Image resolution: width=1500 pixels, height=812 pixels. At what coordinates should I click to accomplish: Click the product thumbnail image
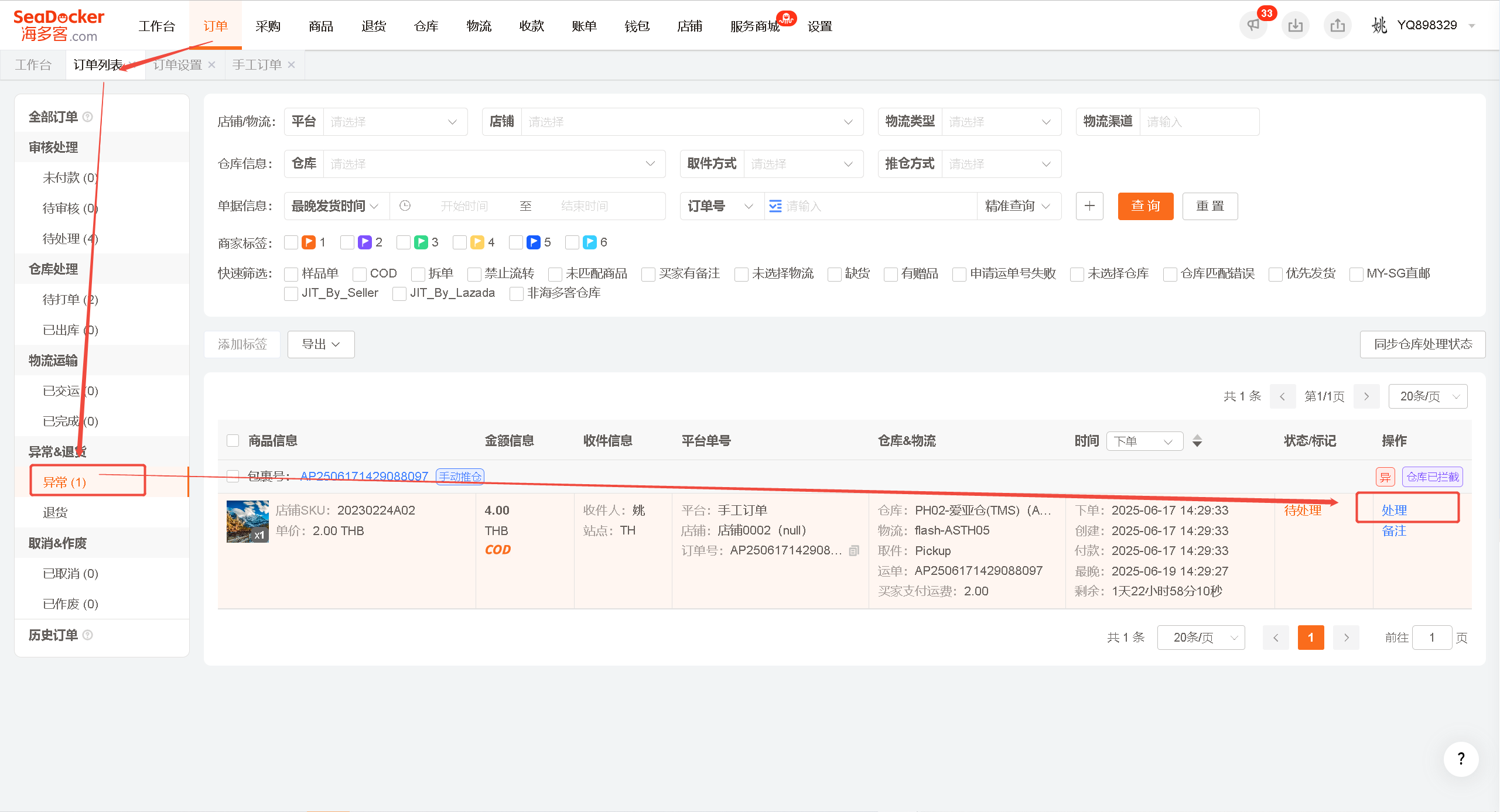(x=247, y=522)
